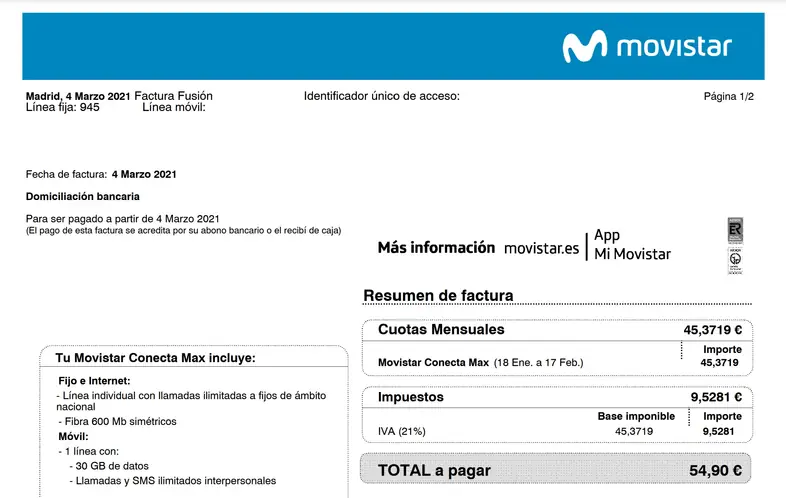Image resolution: width=786 pixels, height=498 pixels.
Task: Click the Impuestos total '9,5281 €'
Action: (x=716, y=397)
